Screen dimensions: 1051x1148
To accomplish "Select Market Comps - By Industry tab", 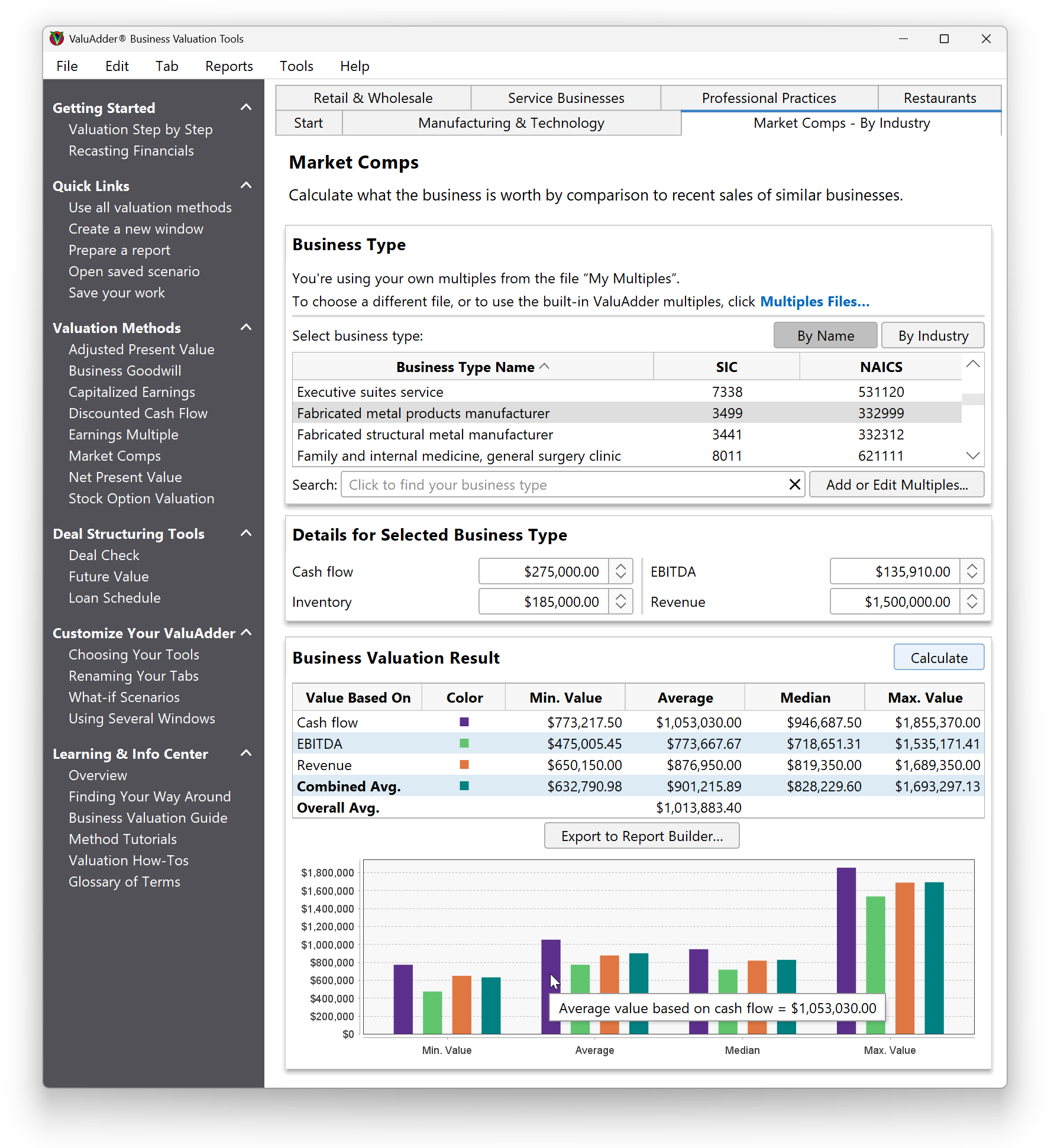I will (842, 123).
